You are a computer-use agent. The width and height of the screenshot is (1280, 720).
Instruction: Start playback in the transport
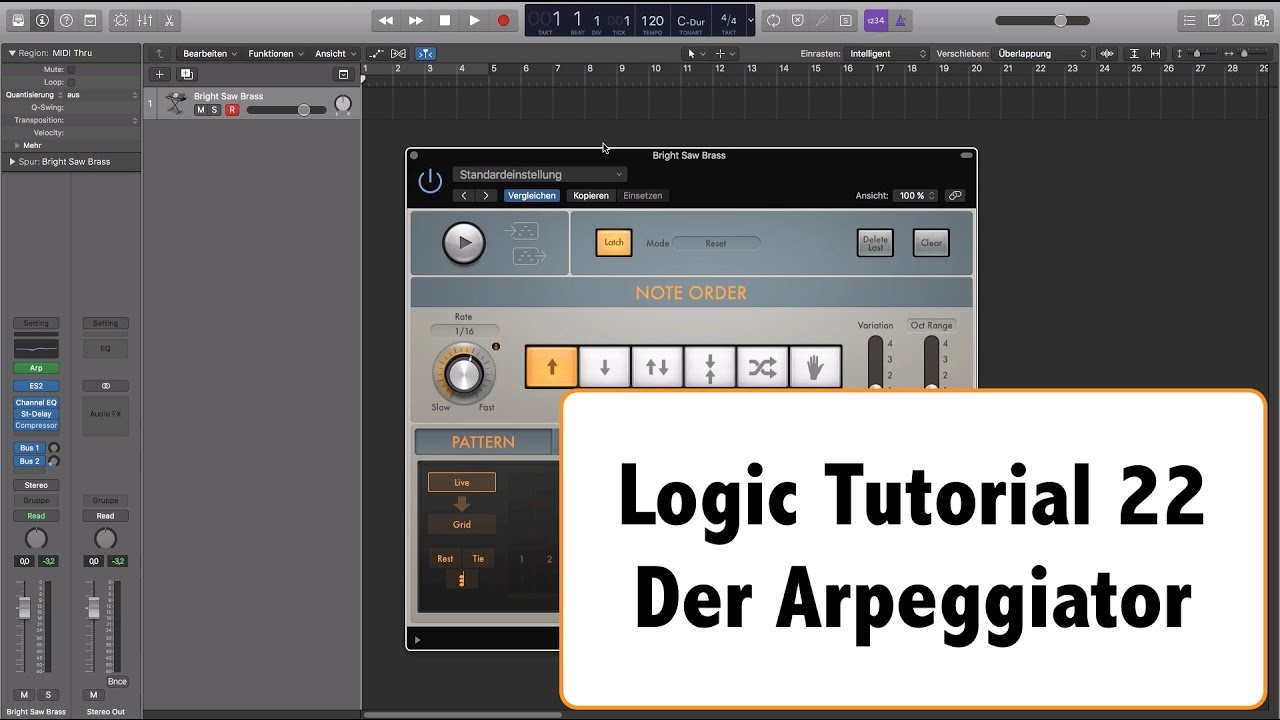click(x=474, y=20)
